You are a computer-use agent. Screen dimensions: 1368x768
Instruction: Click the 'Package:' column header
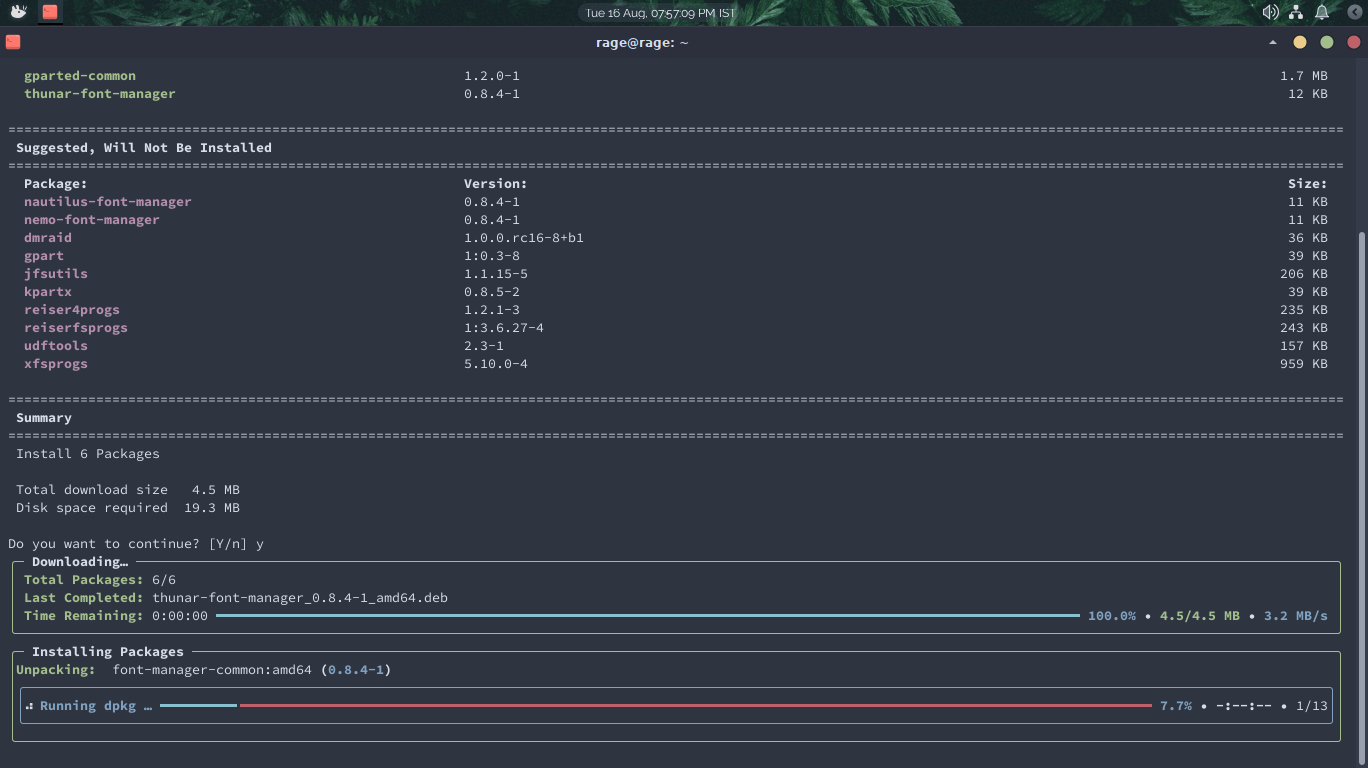(56, 184)
